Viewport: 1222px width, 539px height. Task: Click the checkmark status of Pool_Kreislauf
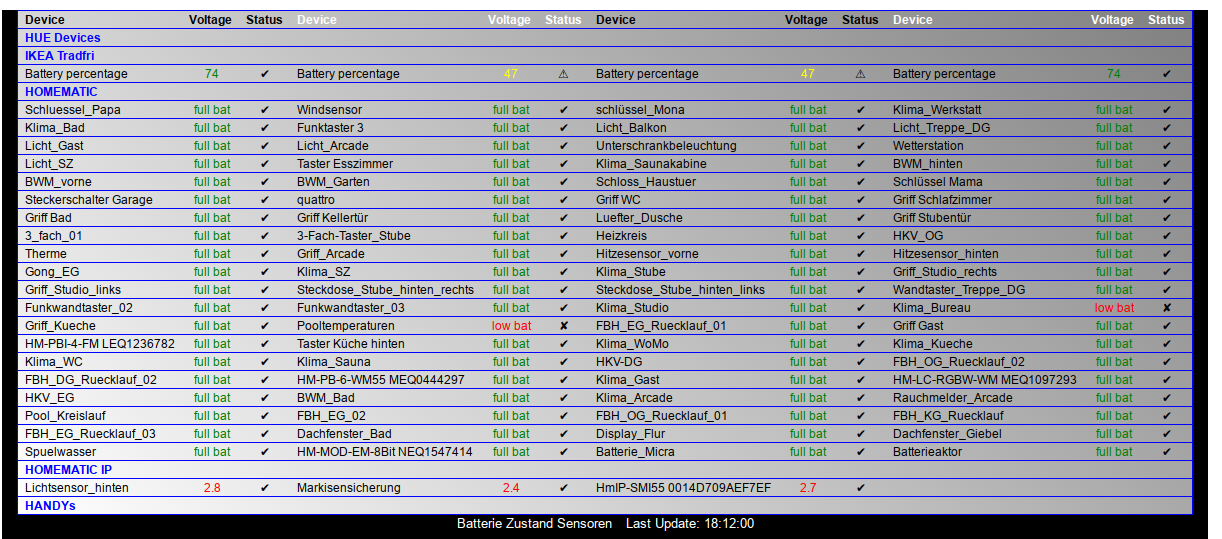(x=265, y=416)
